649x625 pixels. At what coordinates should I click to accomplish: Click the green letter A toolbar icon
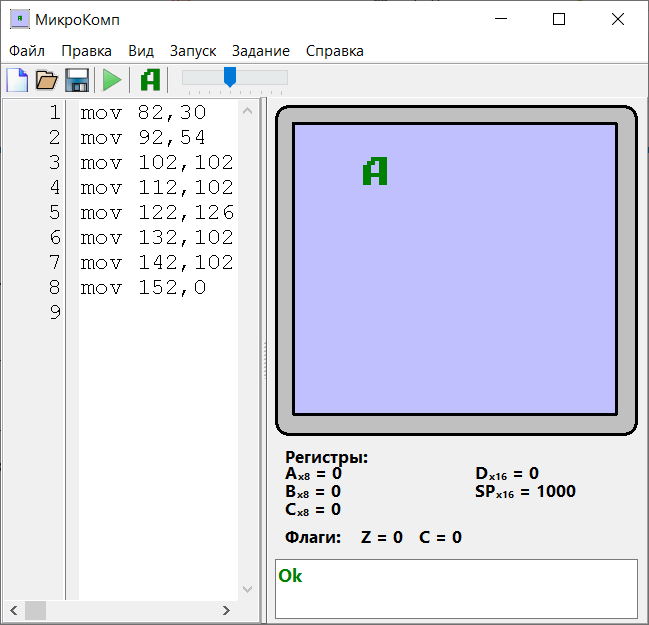point(150,80)
